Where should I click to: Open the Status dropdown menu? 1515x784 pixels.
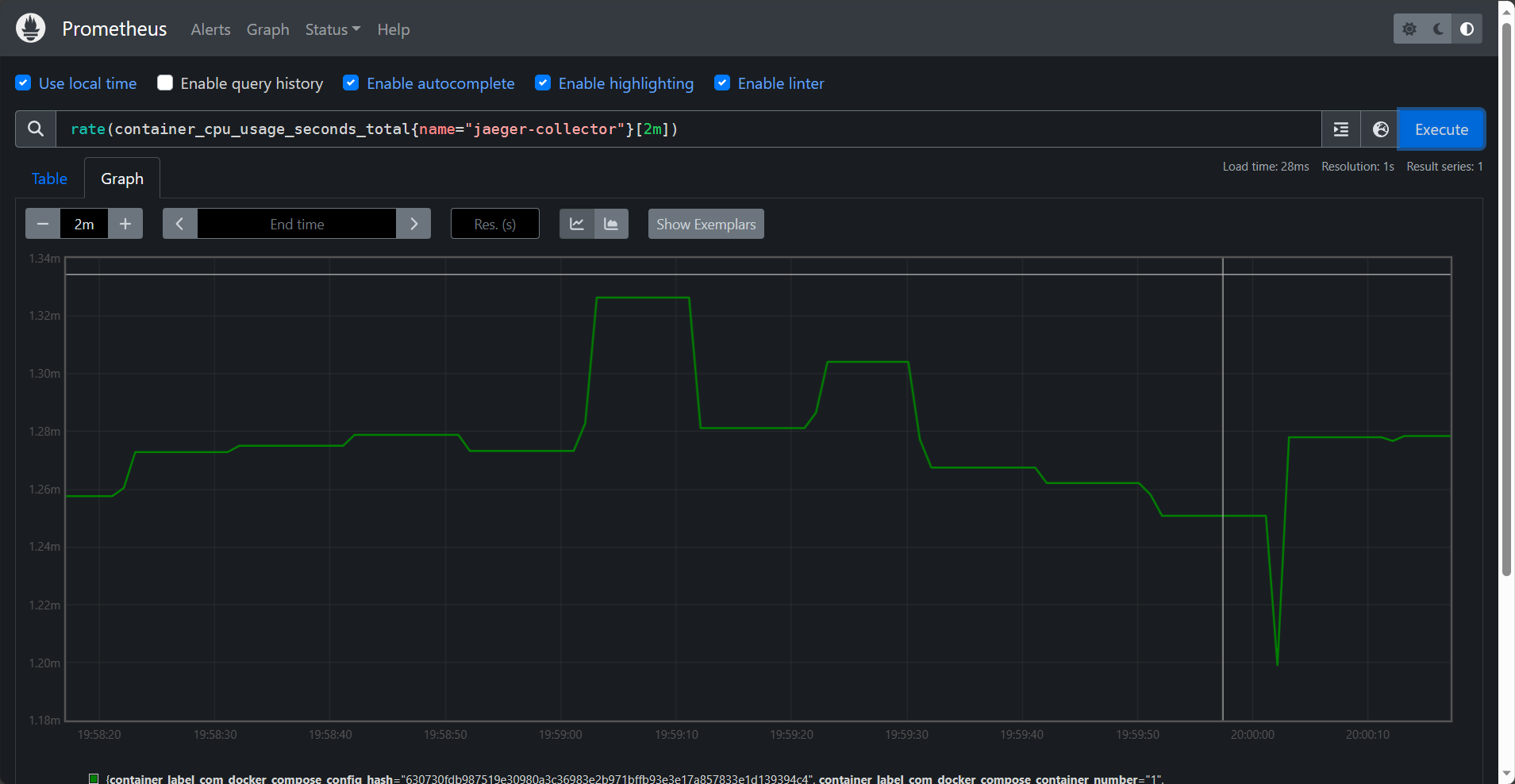click(333, 29)
